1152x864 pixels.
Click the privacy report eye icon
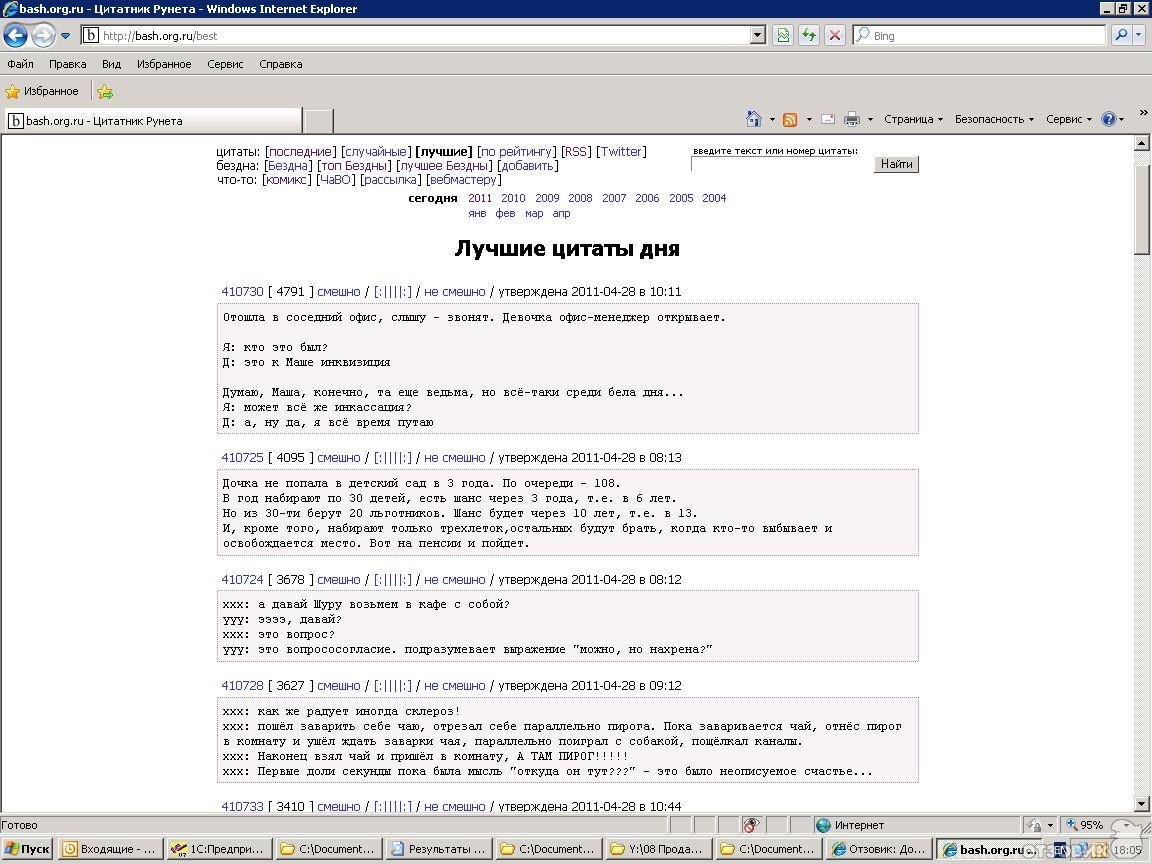click(x=751, y=825)
